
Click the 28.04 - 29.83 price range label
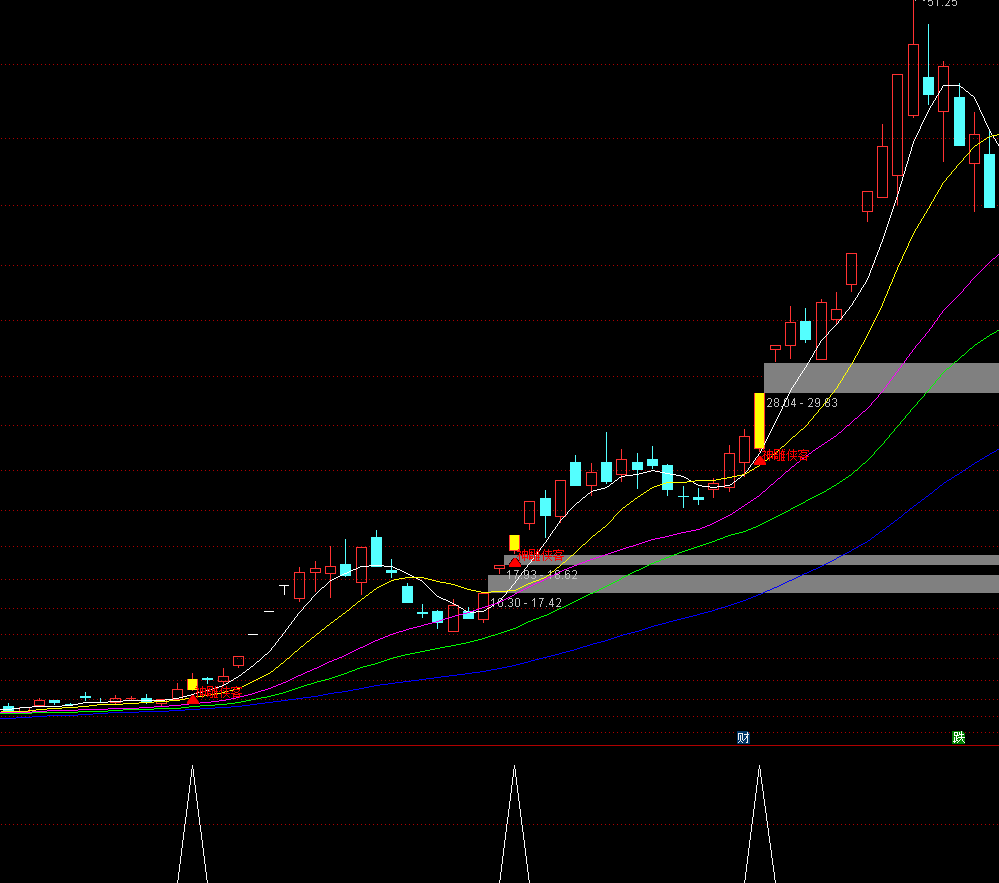click(802, 403)
